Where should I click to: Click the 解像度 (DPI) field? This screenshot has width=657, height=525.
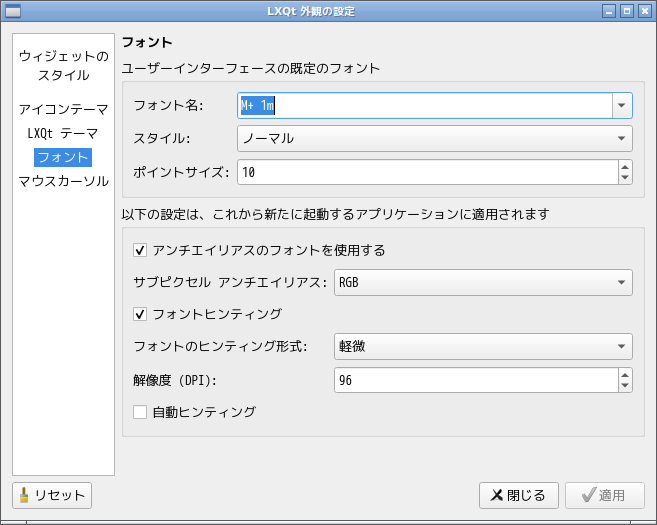point(476,380)
